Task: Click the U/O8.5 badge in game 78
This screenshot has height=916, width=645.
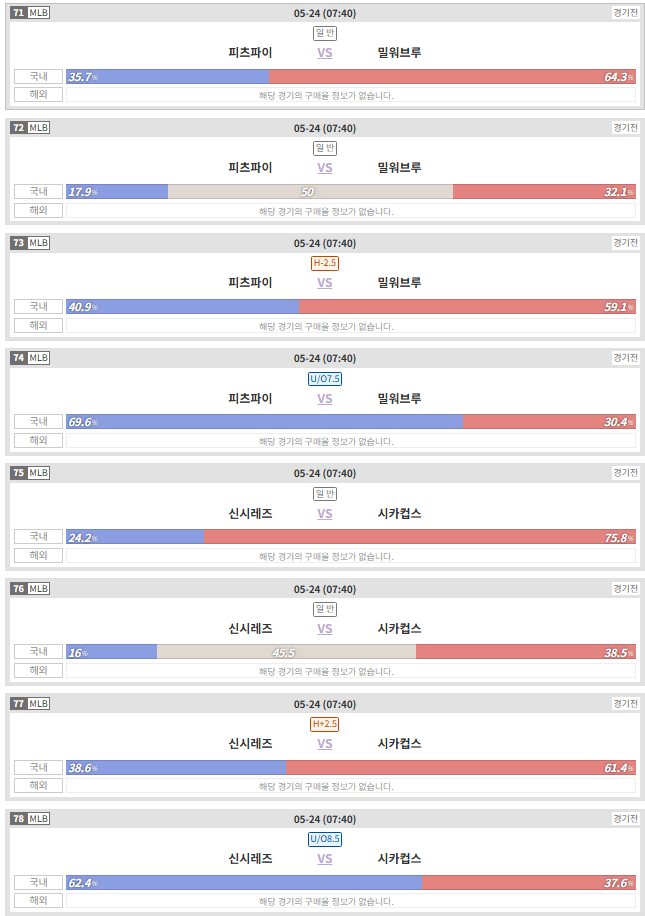Action: 325,839
